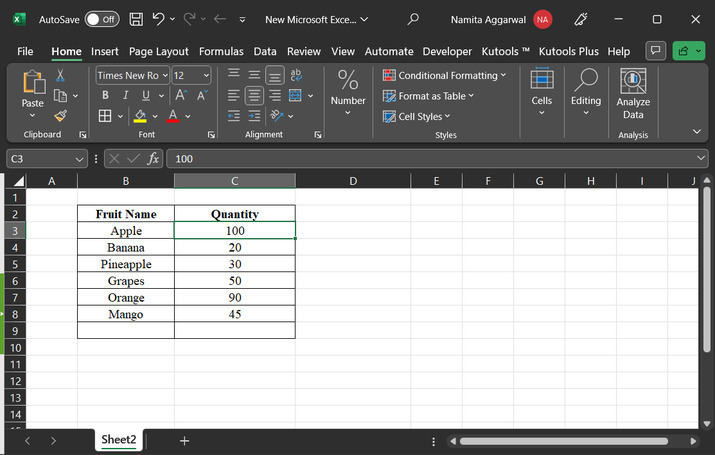This screenshot has width=715, height=455.
Task: Switch to the Page Layout tab
Action: [x=158, y=51]
